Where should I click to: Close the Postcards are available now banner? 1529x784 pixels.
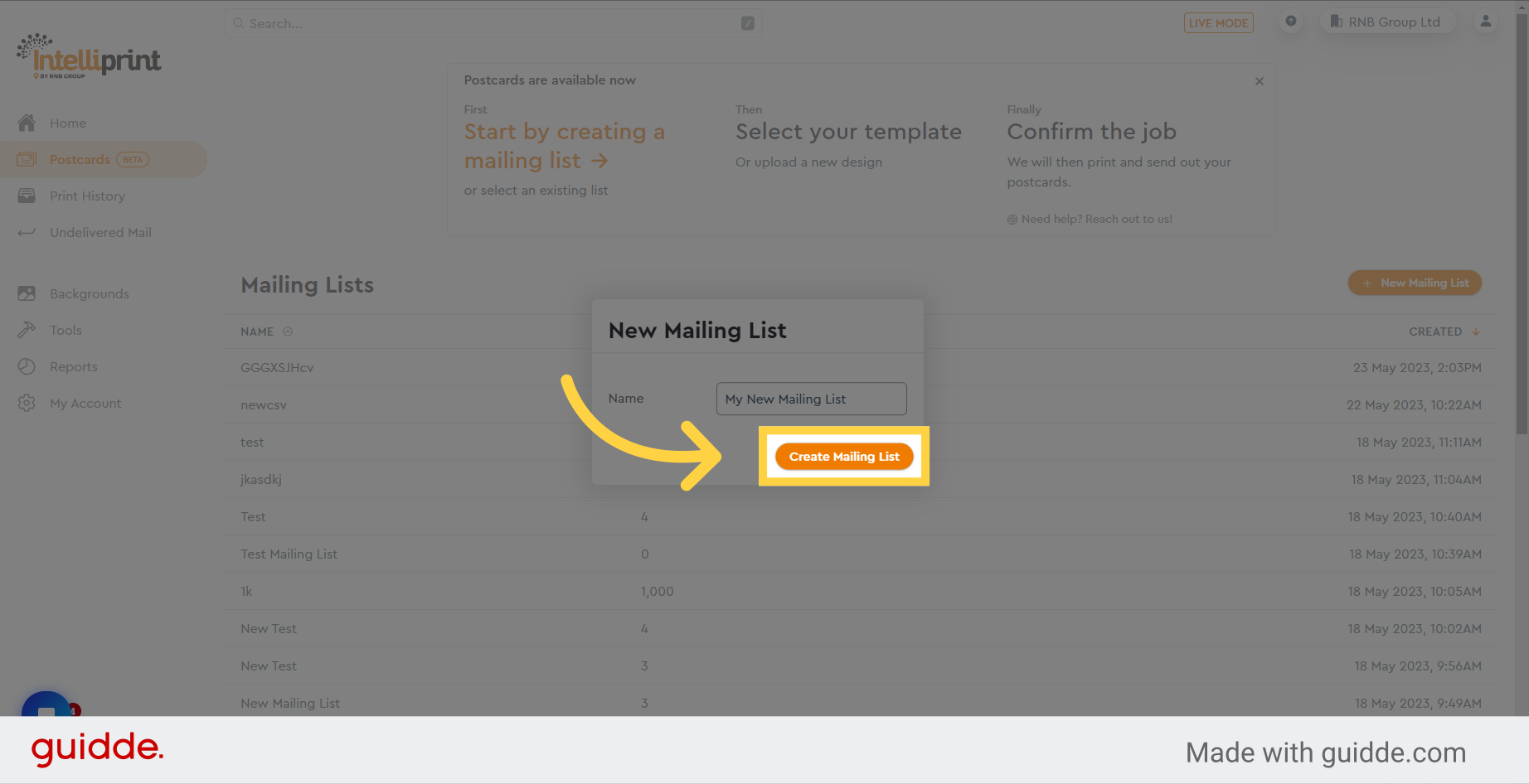[x=1260, y=81]
